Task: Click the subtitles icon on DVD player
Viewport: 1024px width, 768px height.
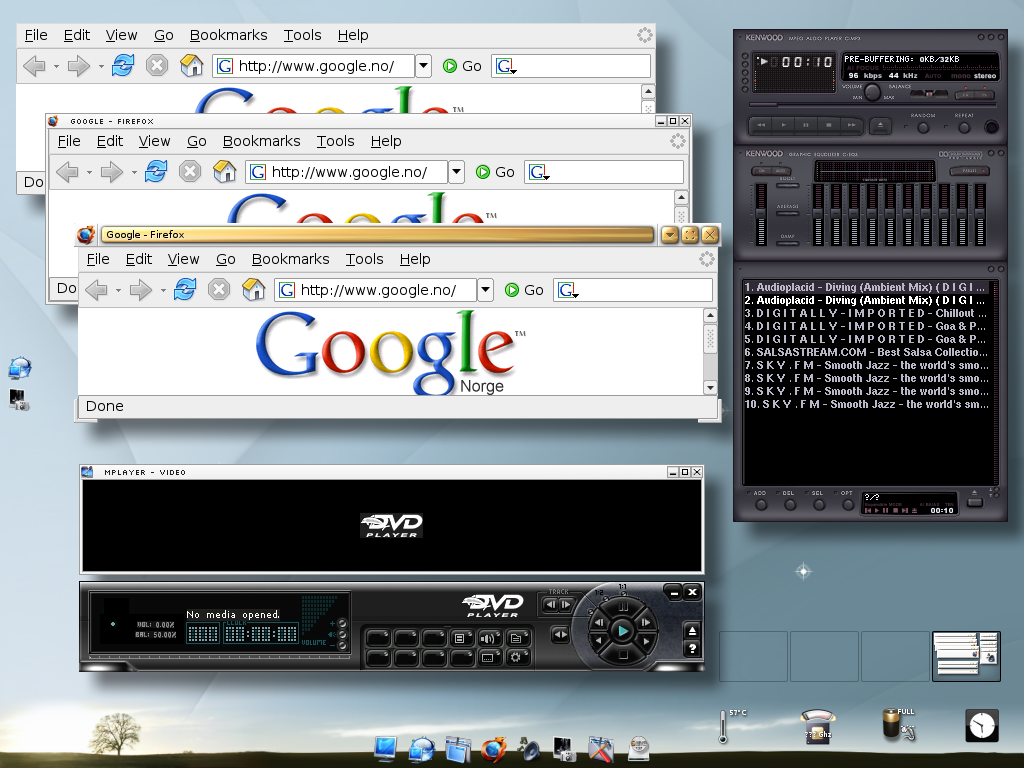Action: point(488,658)
